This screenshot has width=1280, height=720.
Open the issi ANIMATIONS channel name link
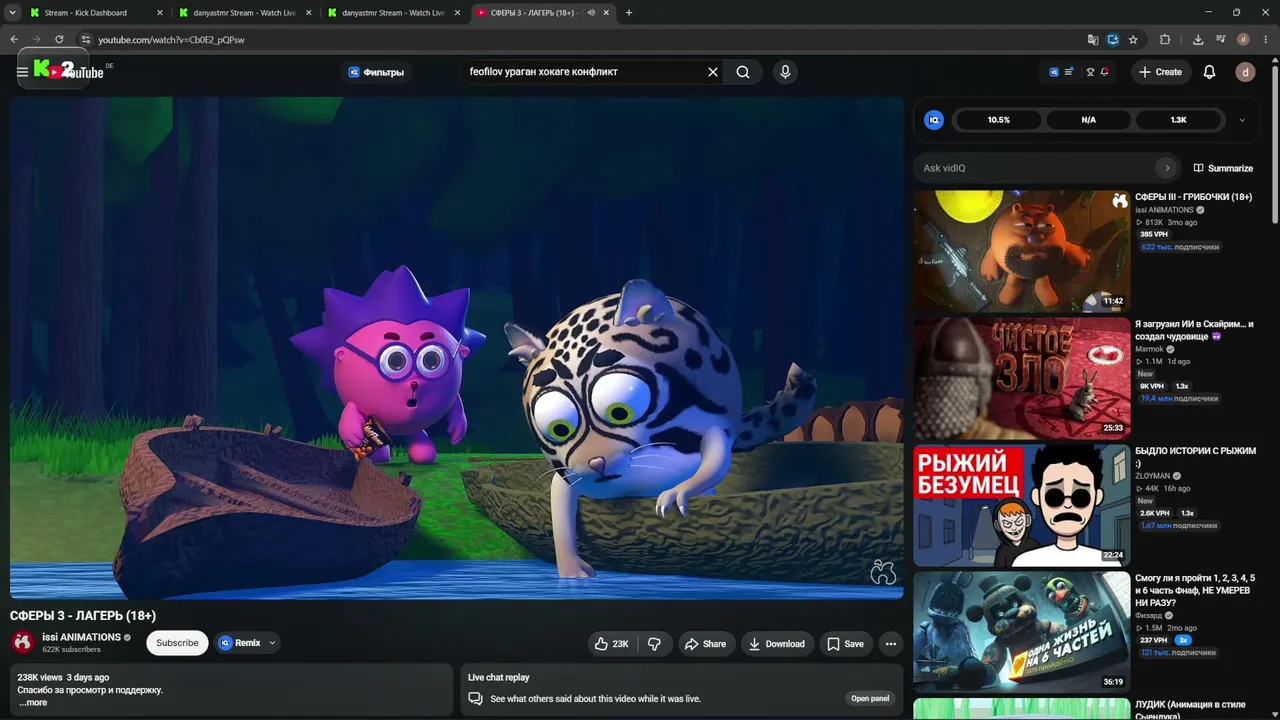81,637
